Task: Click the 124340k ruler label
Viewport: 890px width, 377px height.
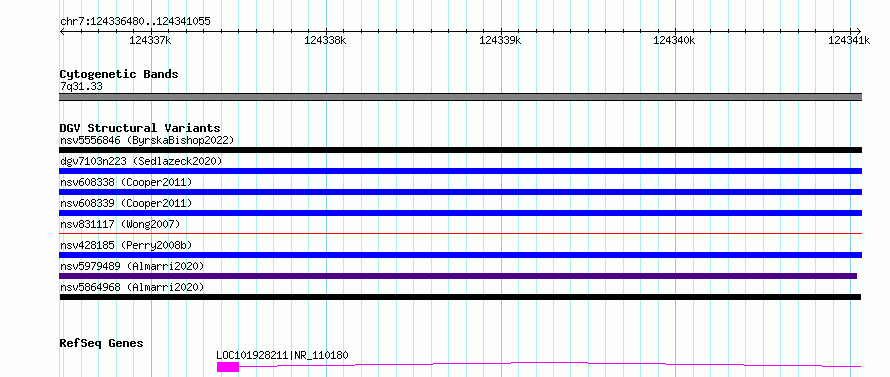Action: pos(674,40)
